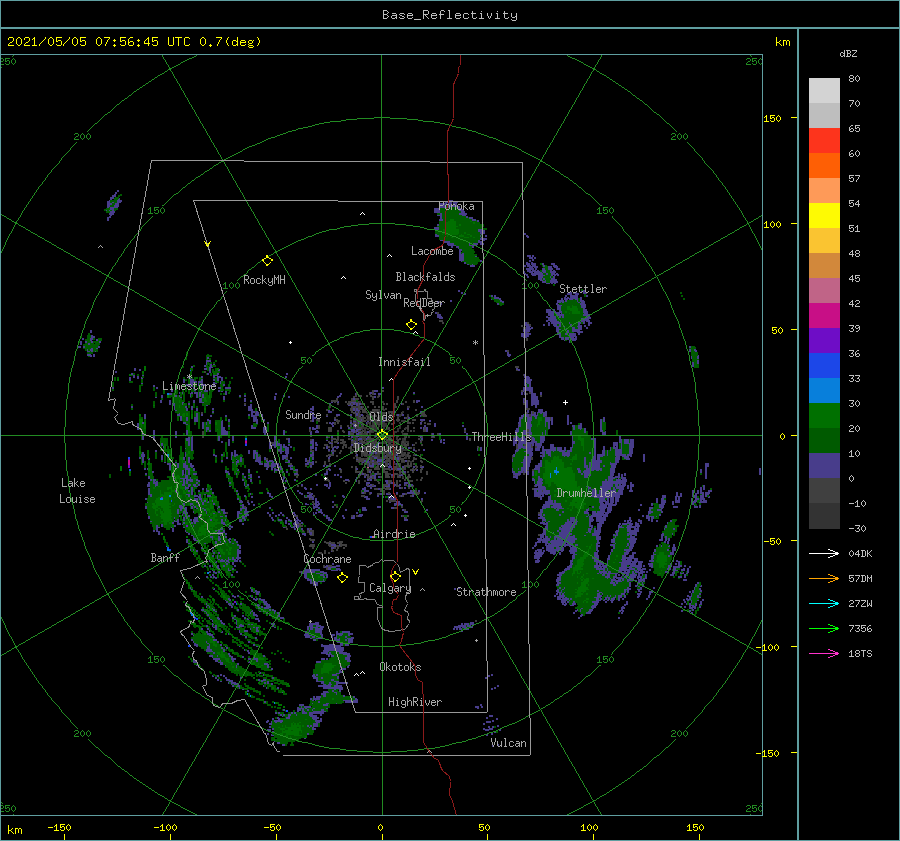Click the Blackfalds label
This screenshot has width=900, height=841.
tap(425, 277)
